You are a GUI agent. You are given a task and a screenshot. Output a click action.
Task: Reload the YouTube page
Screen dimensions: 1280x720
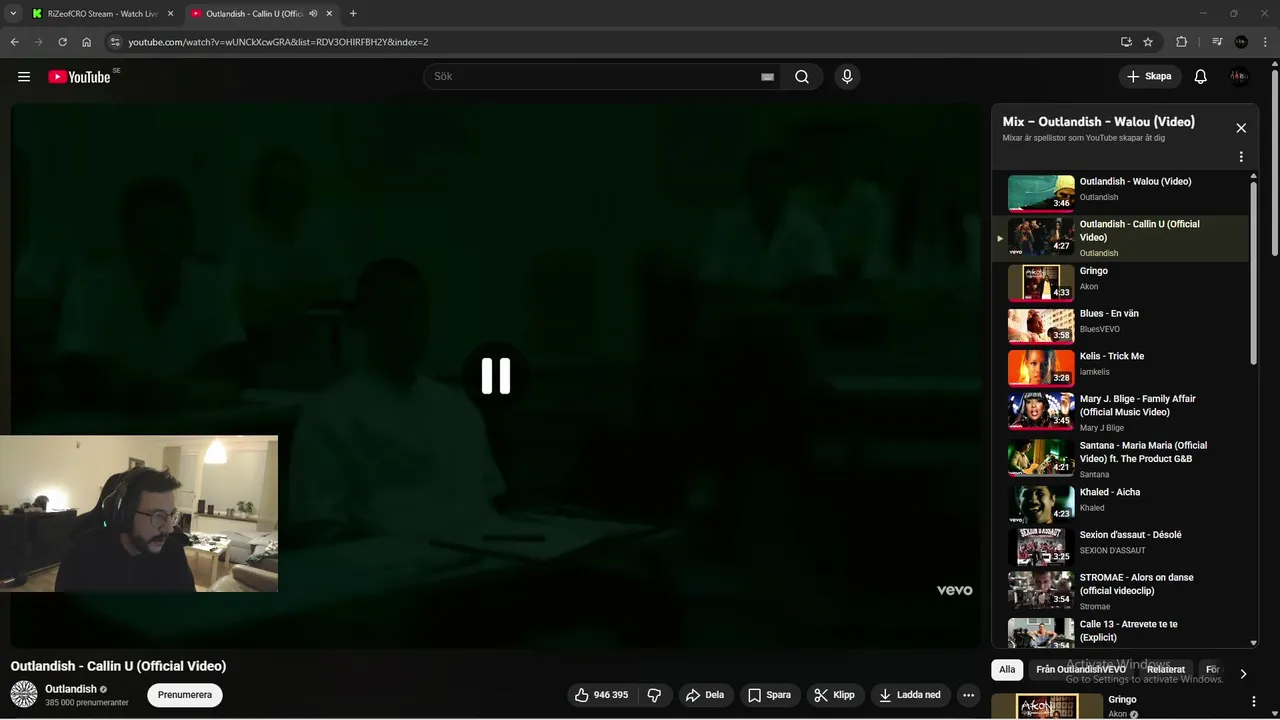click(62, 42)
